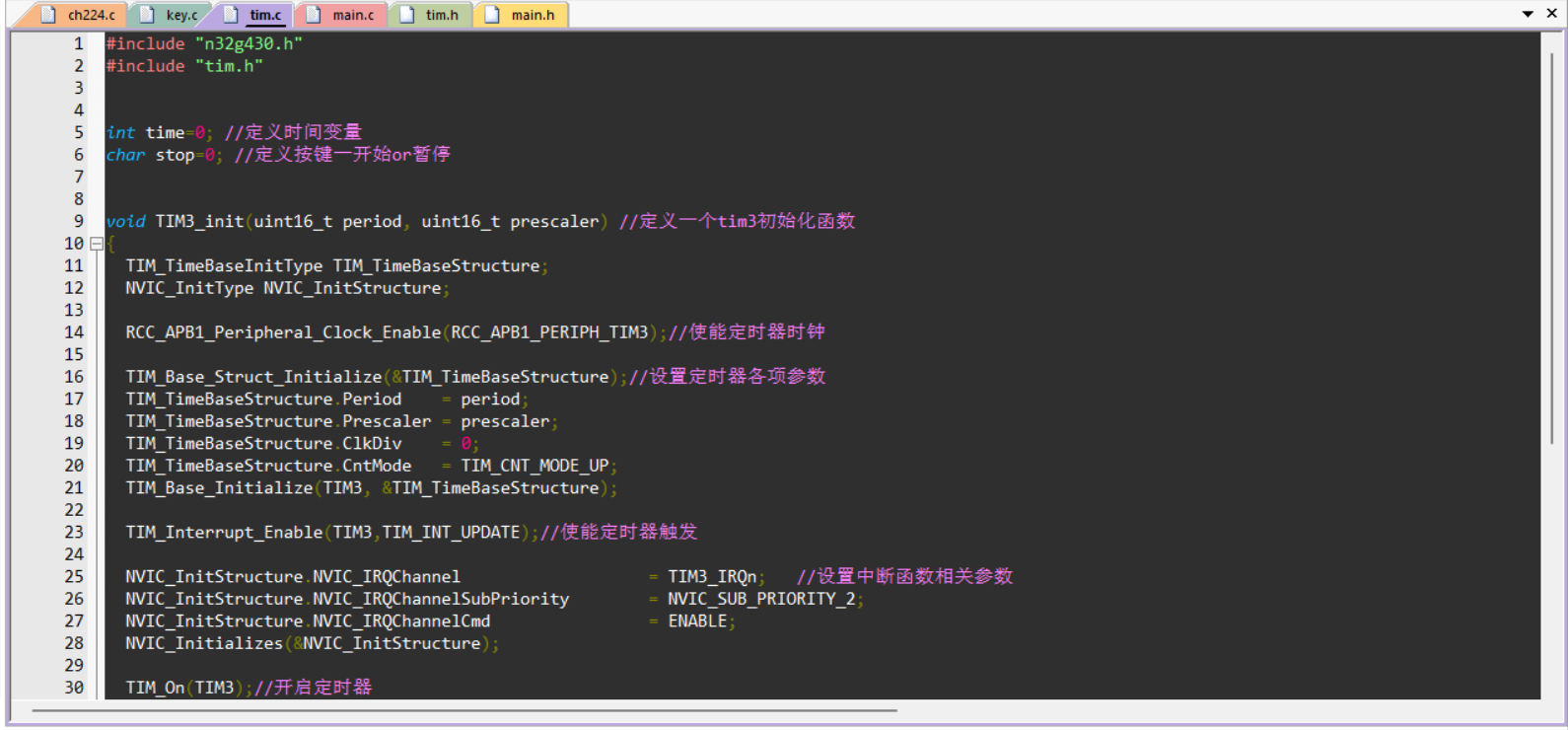The height and width of the screenshot is (730, 1568).
Task: Switch to the main.c tab
Action: point(353,15)
